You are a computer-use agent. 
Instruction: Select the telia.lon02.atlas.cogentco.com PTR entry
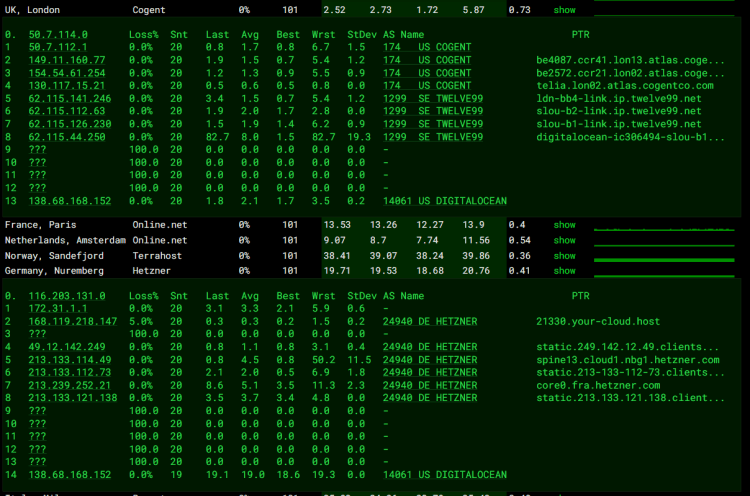click(x=625, y=86)
